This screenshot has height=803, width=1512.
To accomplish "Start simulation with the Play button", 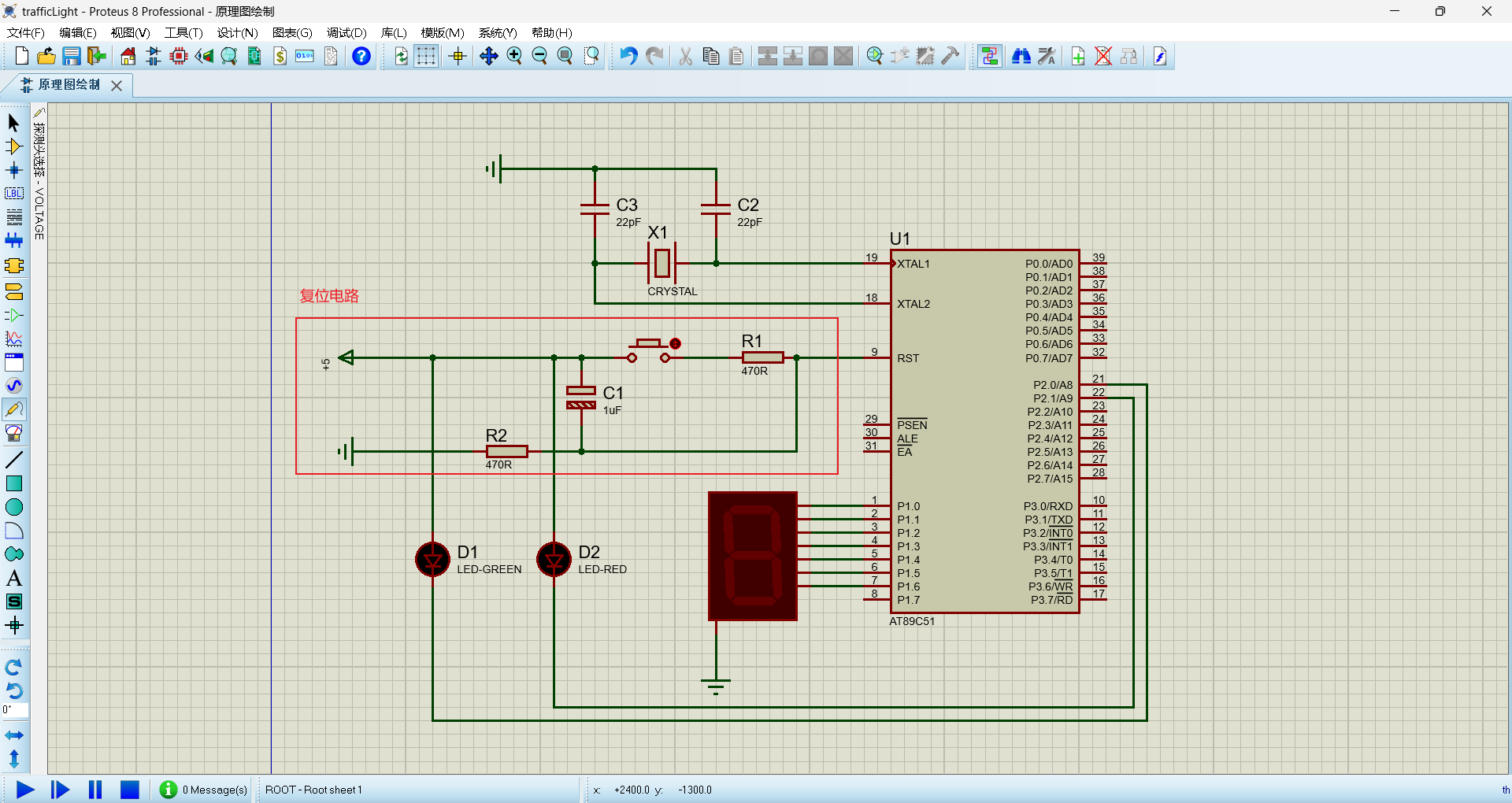I will 25,790.
